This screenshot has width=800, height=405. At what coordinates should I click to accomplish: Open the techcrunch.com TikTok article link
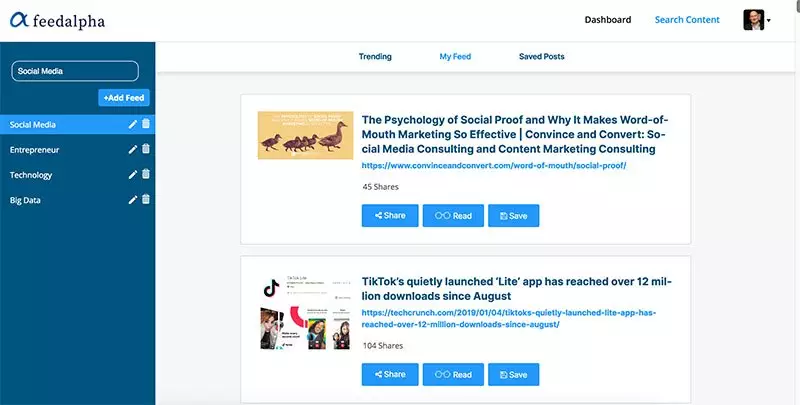tap(509, 318)
